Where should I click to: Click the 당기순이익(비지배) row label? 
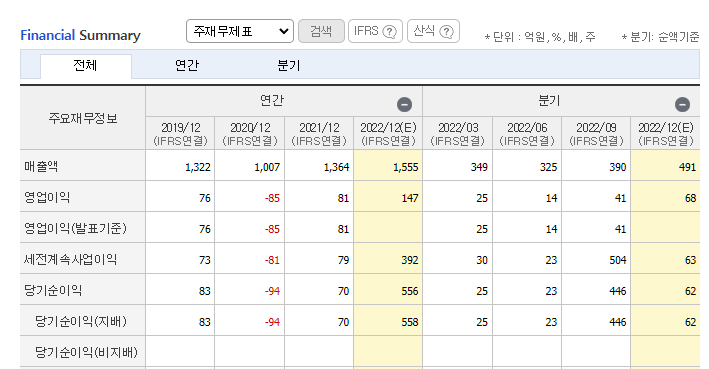pyautogui.click(x=86, y=352)
